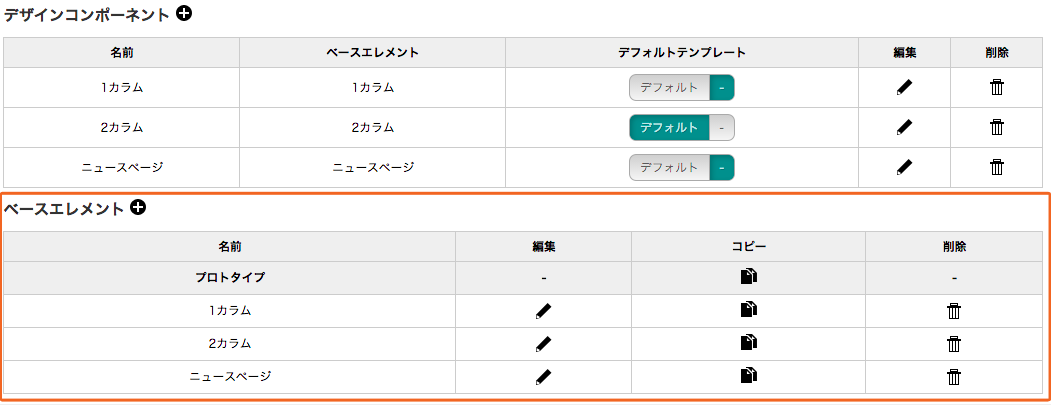Edit the 2カラム design component
The image size is (1051, 406).
(x=904, y=127)
